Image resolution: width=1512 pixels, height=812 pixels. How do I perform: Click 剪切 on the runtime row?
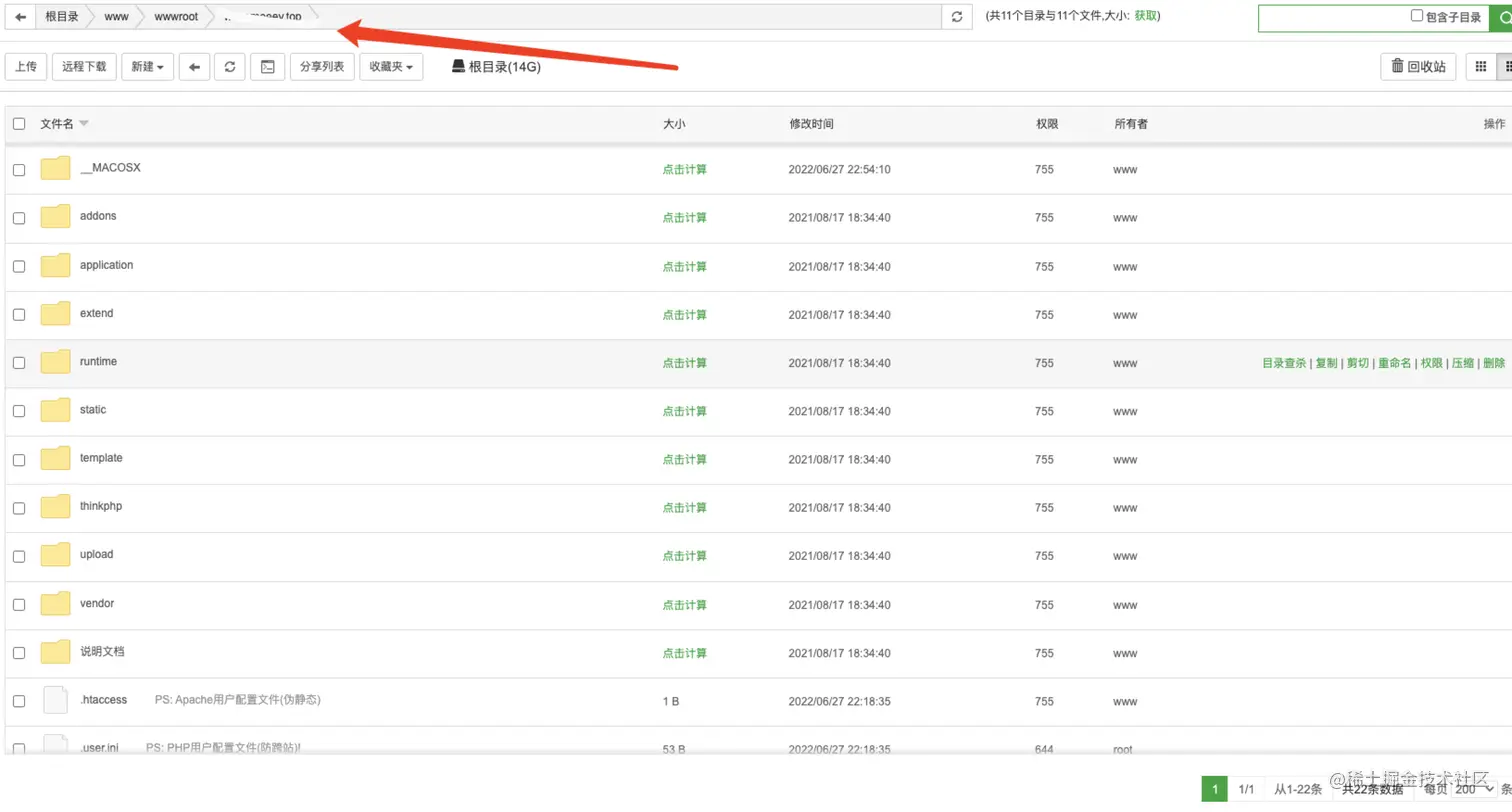coord(1357,363)
